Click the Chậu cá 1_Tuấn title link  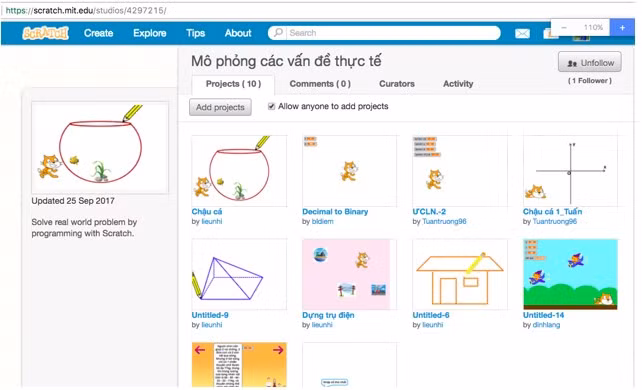click(x=552, y=212)
